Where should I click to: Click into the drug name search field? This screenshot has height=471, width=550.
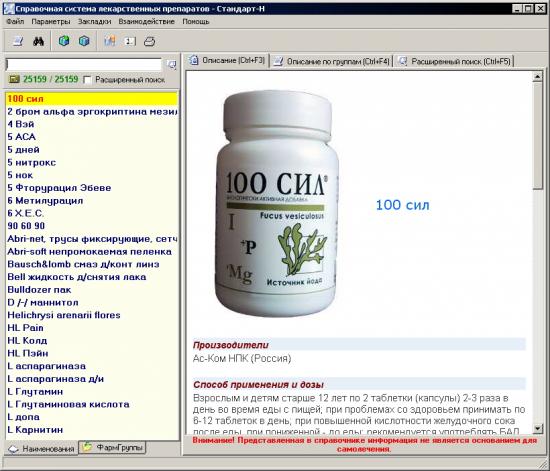[x=83, y=65]
